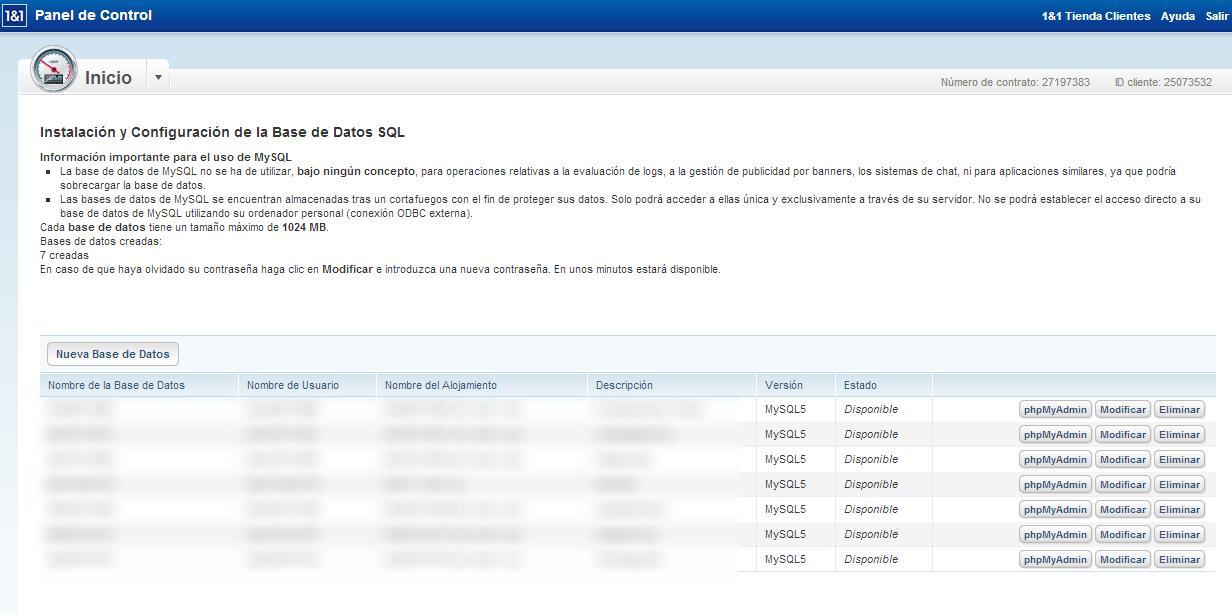Click the Estado column header
The image size is (1232, 614).
click(x=860, y=385)
